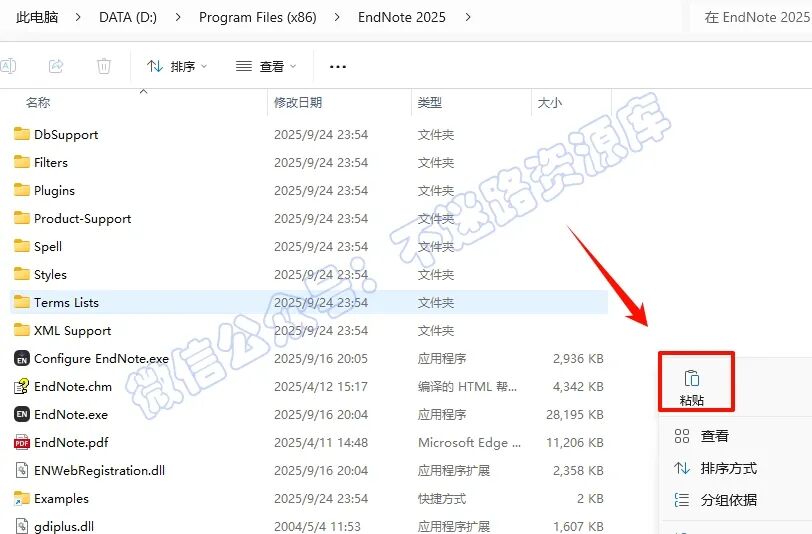Click the Terms Lists folder name
Screen dimensions: 812x534
pos(66,302)
